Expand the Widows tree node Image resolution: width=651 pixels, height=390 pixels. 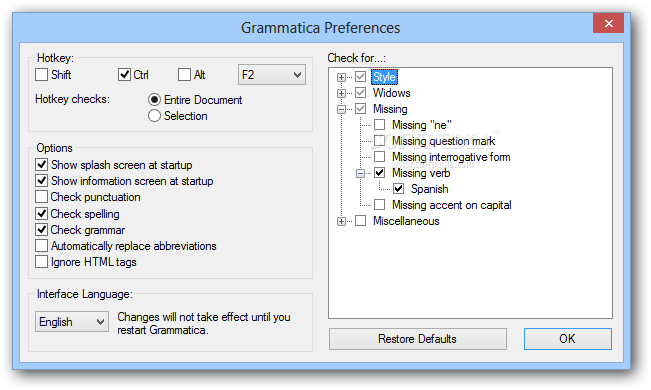(341, 93)
